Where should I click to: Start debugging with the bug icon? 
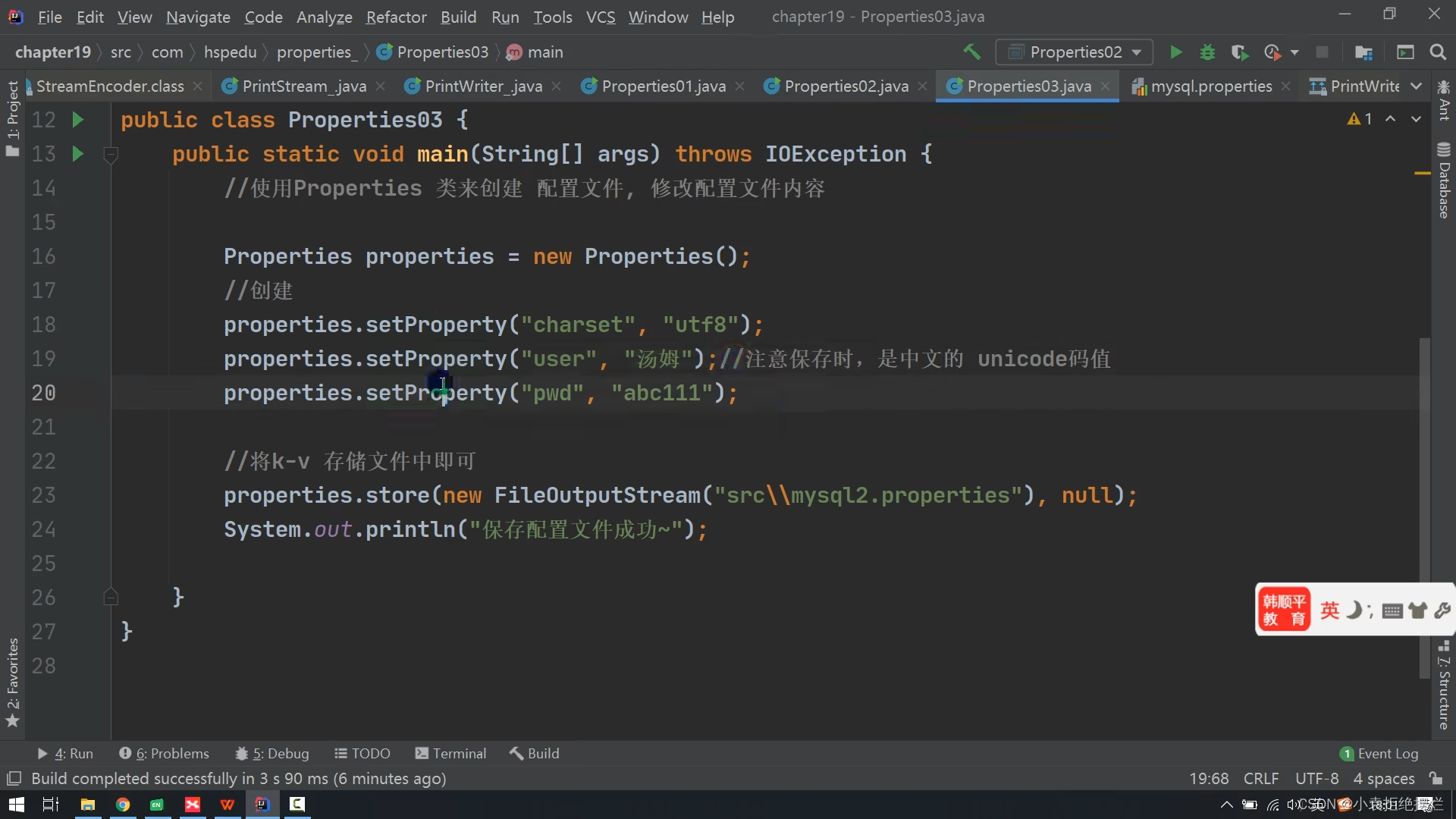pos(1207,52)
